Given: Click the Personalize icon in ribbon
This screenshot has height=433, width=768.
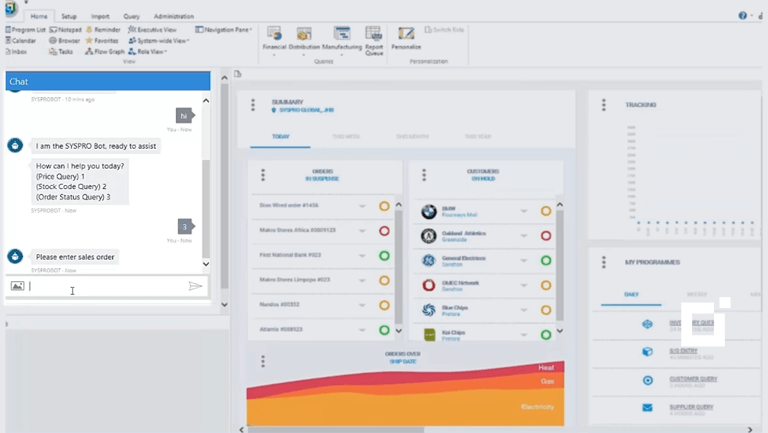Looking at the screenshot, I should [406, 38].
